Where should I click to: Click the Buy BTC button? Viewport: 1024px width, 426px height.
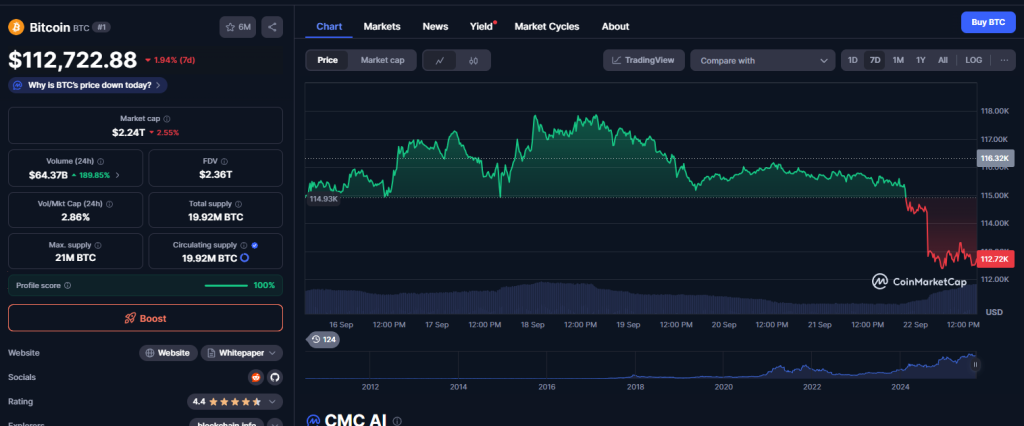pos(988,23)
